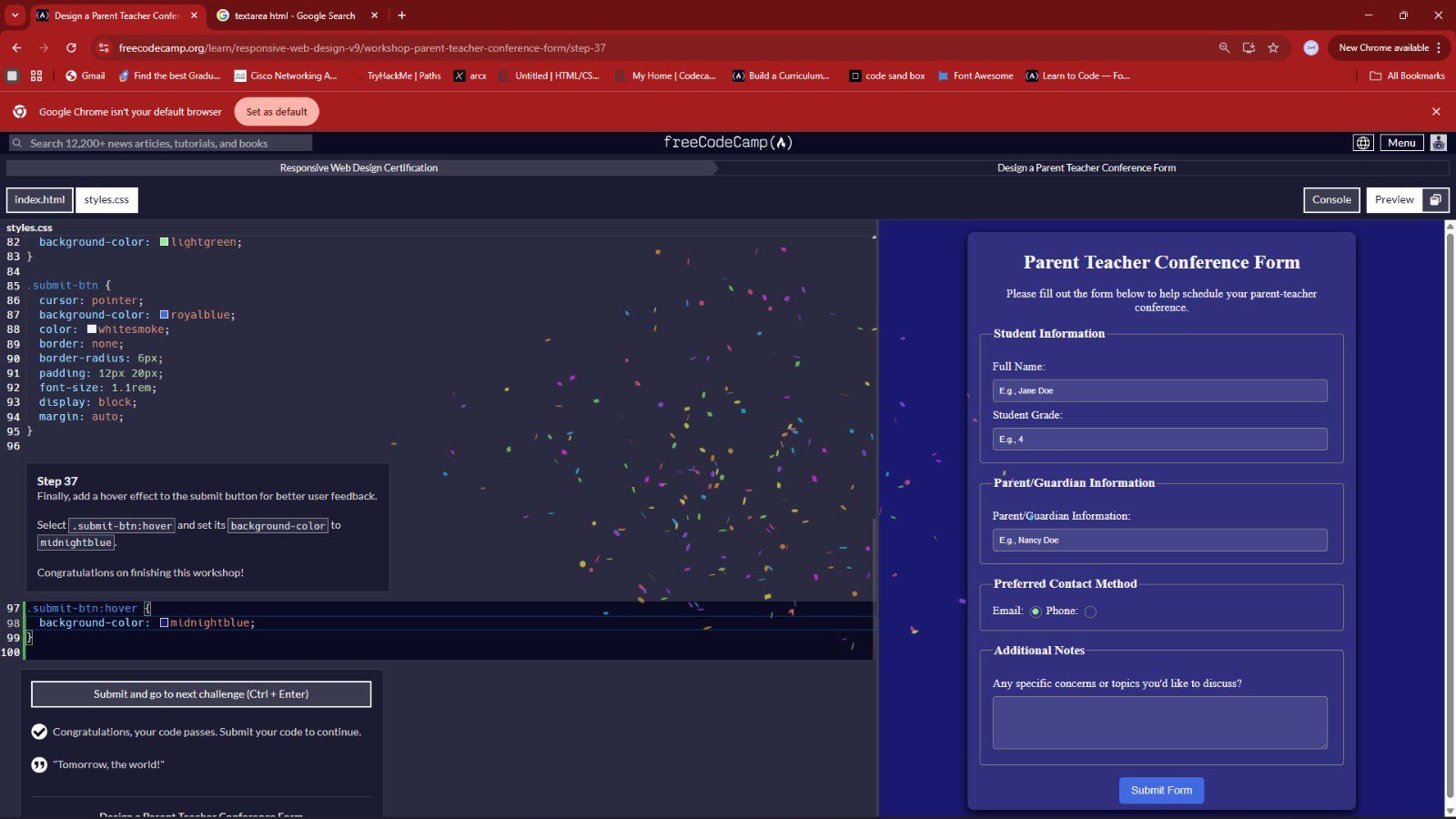Open a new browser tab
Image resolution: width=1456 pixels, height=819 pixels.
[401, 15]
